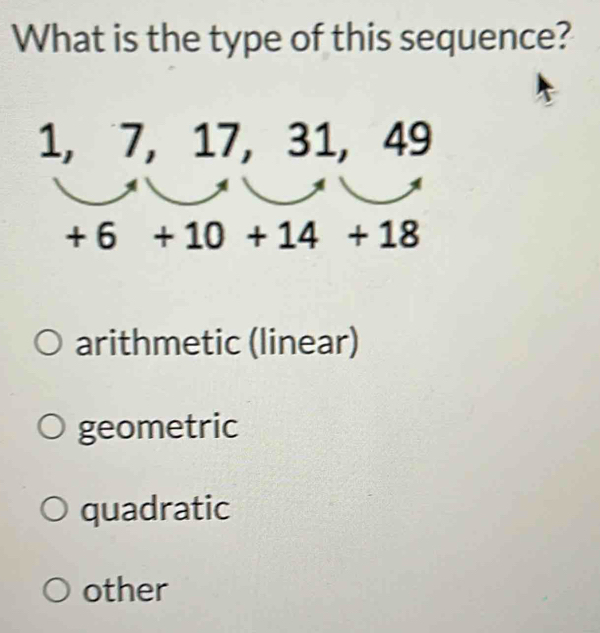Image resolution: width=600 pixels, height=633 pixels.
Task: Click the 'quadratic' answer label
Action: [155, 510]
